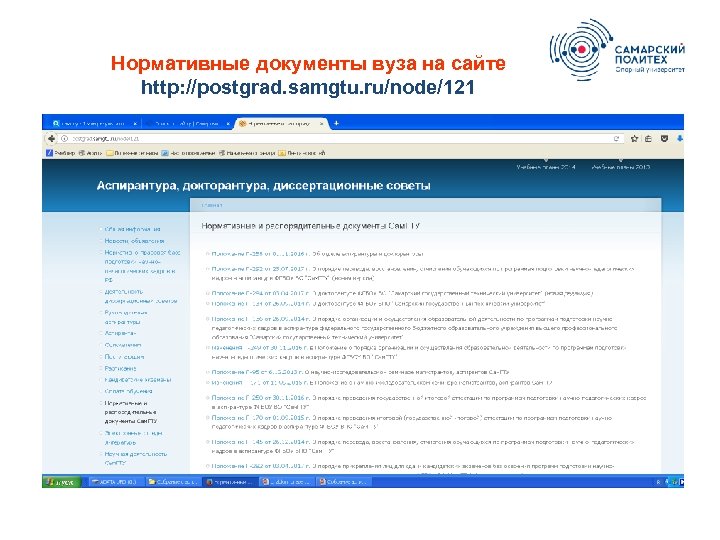
Task: Open downloads with the blue arrow icon
Action: [x=680, y=138]
